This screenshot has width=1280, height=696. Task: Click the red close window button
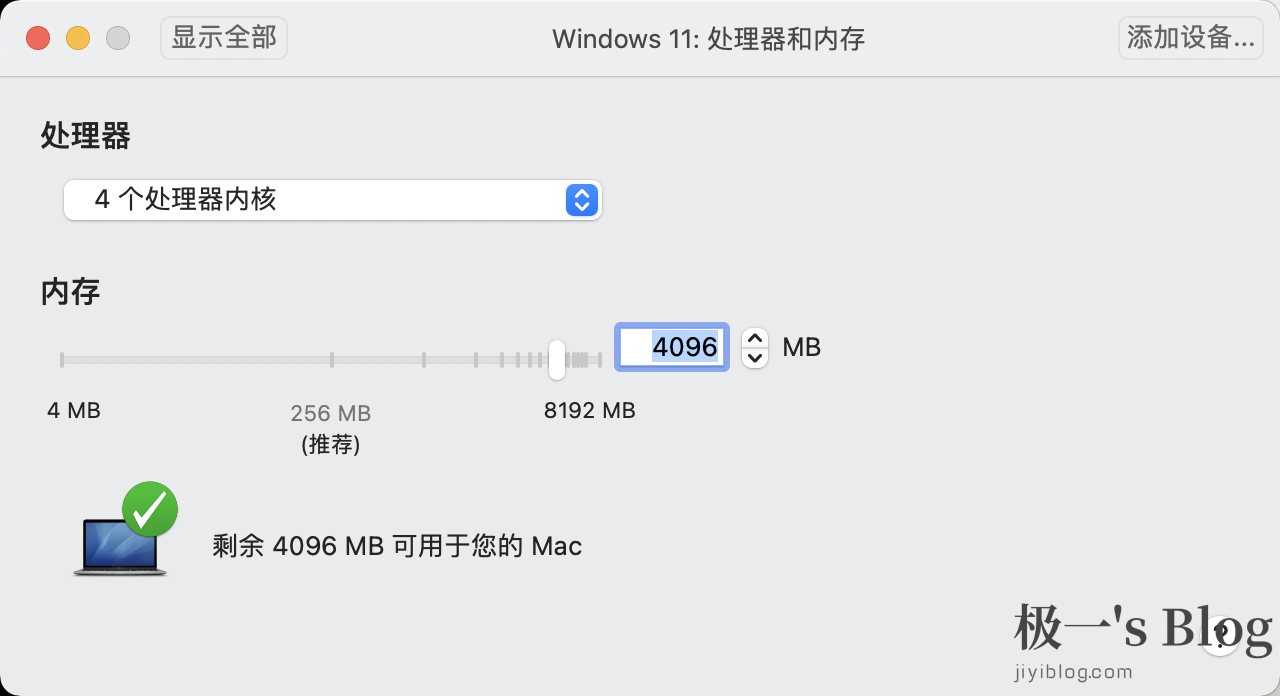pyautogui.click(x=38, y=38)
